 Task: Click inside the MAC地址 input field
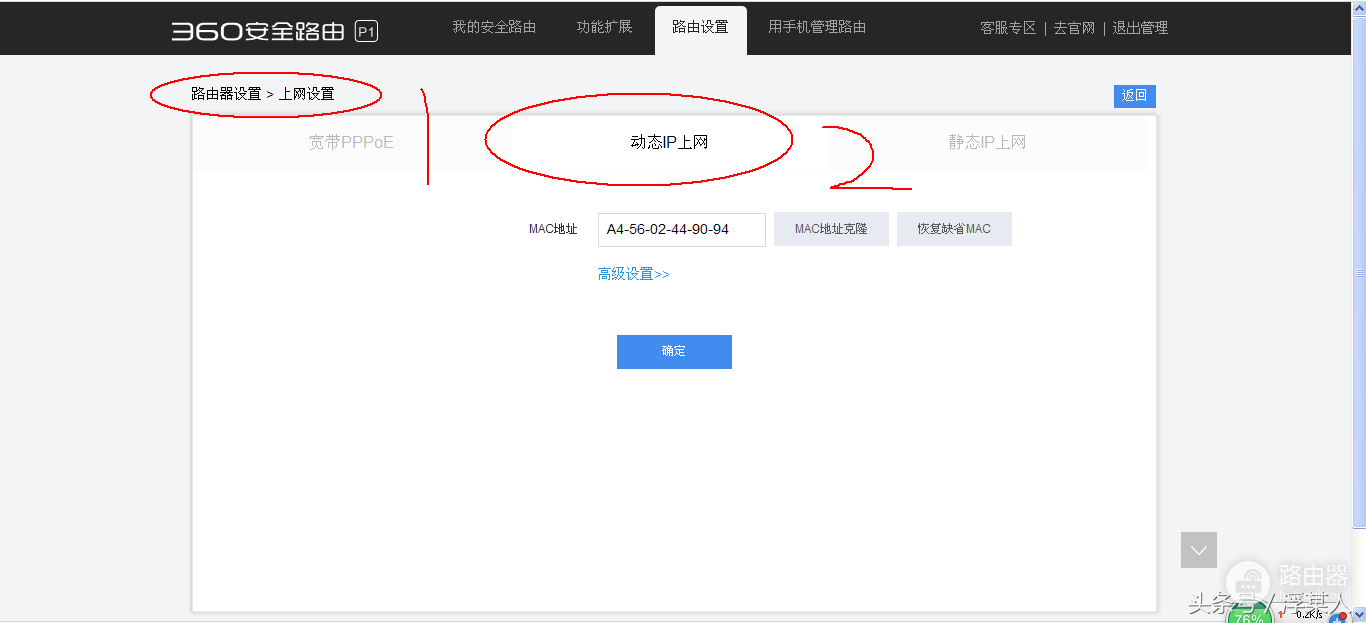(681, 229)
